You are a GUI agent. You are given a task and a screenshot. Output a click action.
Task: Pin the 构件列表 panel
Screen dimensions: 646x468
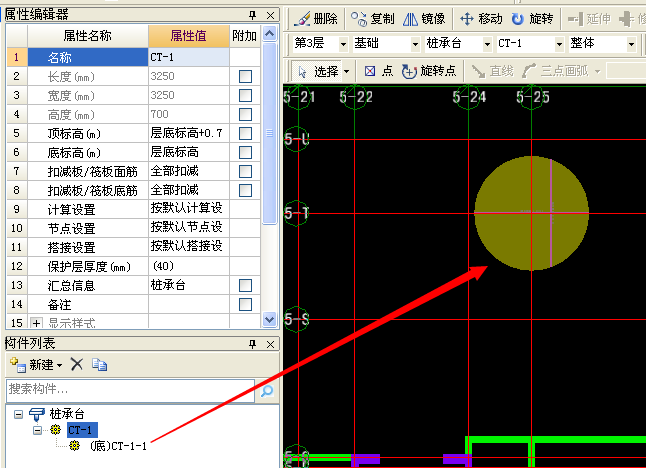tap(253, 344)
